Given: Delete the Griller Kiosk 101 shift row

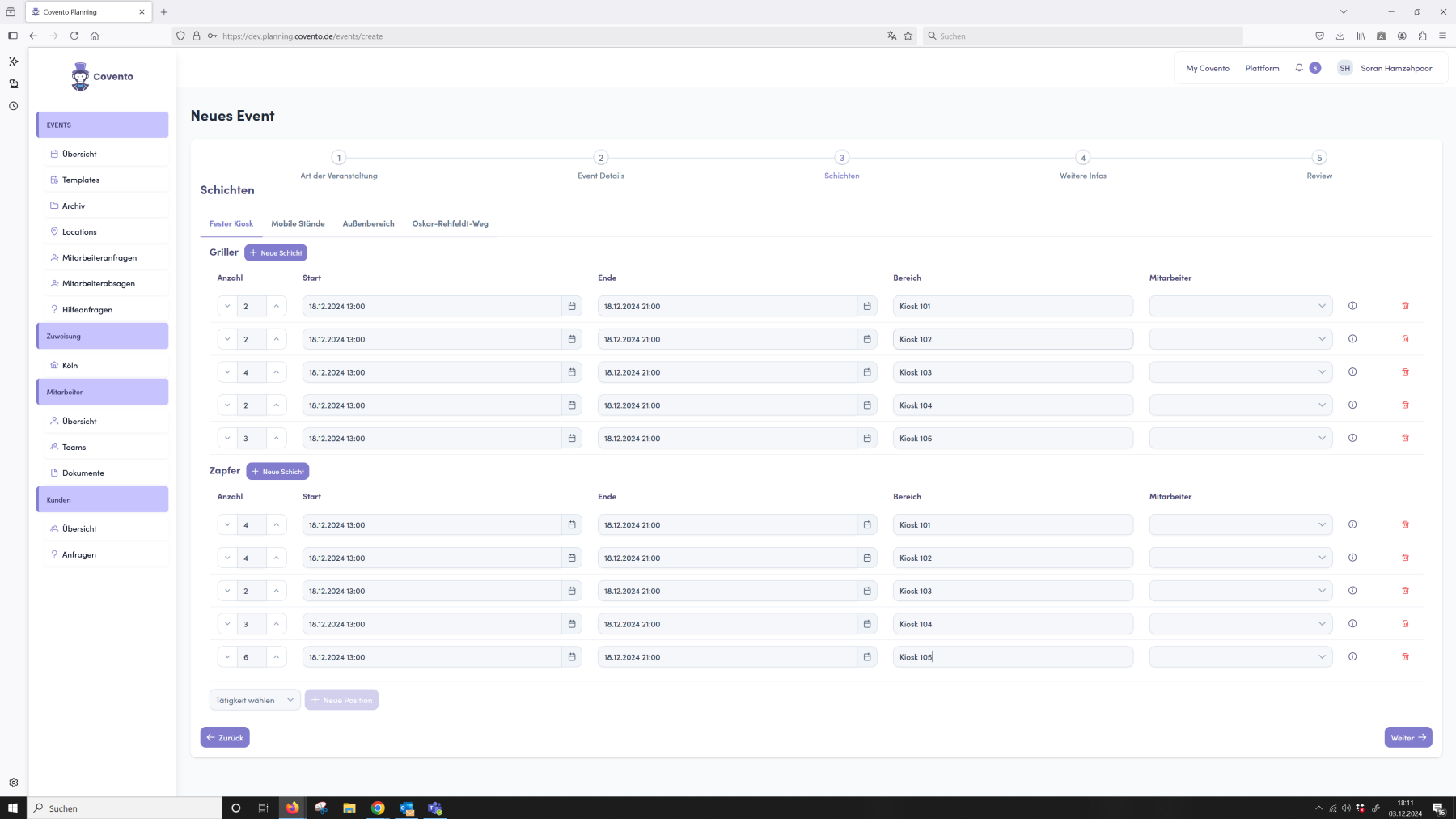Looking at the screenshot, I should point(1405,306).
